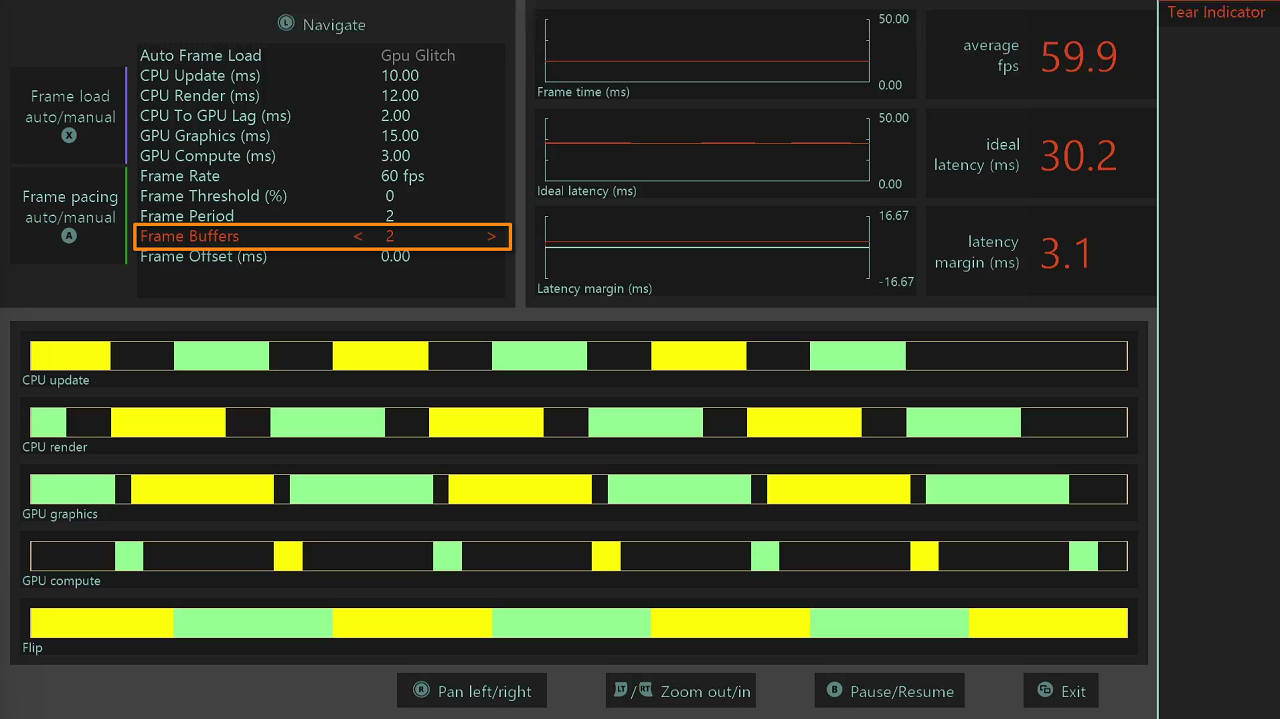Click the average fps value 59.9
Screen dimensions: 1280x719
click(x=1078, y=57)
